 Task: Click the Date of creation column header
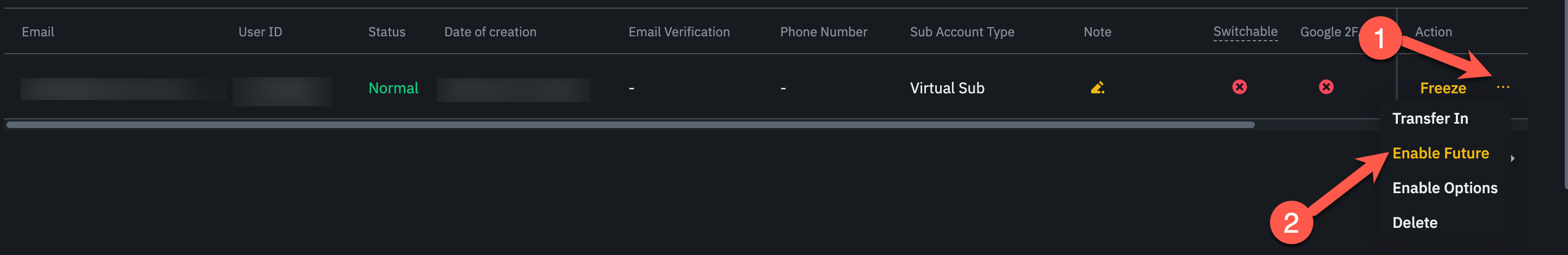[490, 31]
